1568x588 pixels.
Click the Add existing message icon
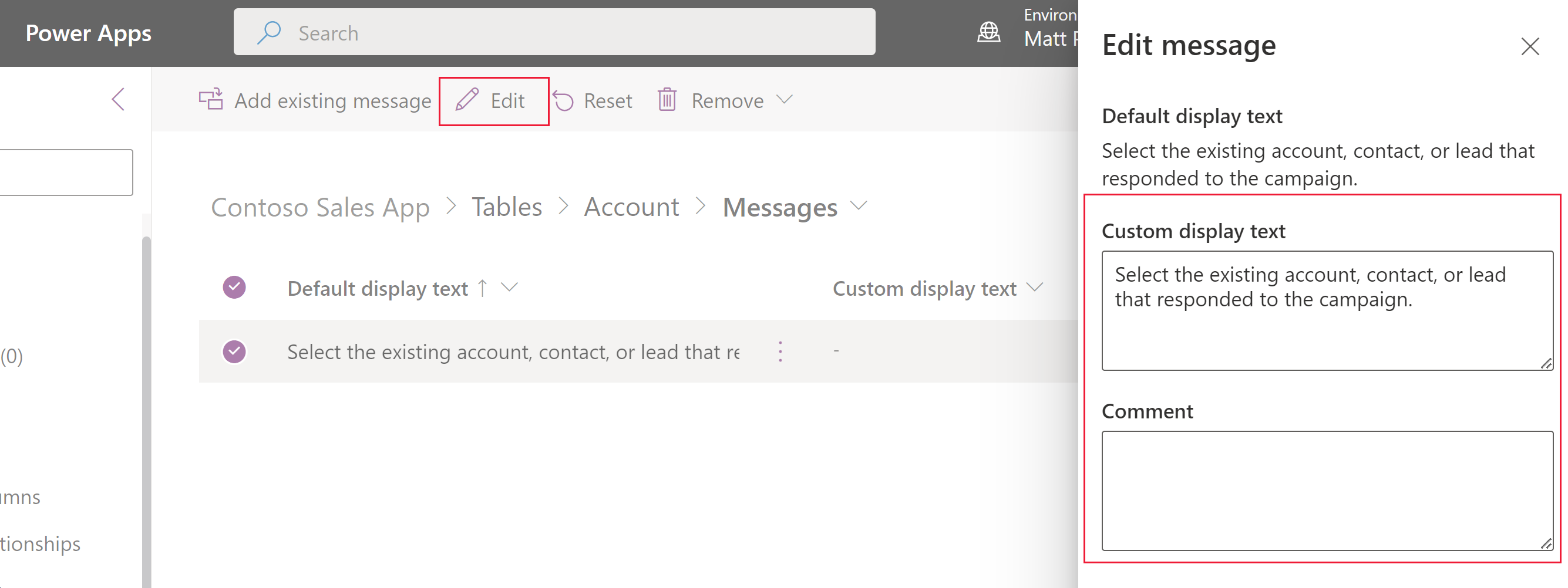click(x=210, y=100)
